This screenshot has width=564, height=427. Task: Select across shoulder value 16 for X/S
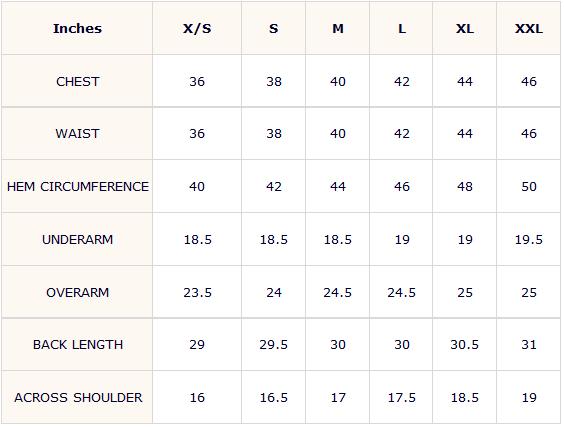pos(197,398)
